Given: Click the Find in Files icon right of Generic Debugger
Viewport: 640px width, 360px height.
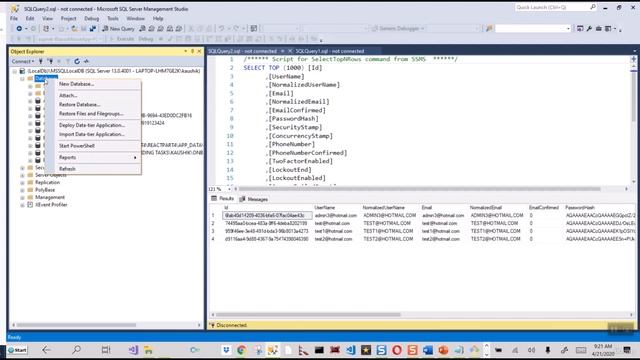Looking at the screenshot, I should 489,29.
